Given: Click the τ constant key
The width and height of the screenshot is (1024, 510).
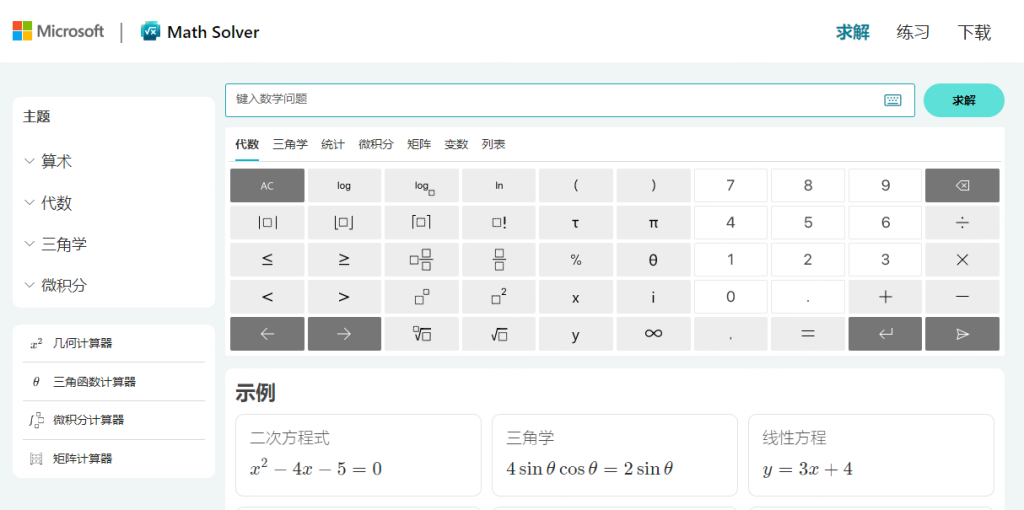Looking at the screenshot, I should [576, 223].
